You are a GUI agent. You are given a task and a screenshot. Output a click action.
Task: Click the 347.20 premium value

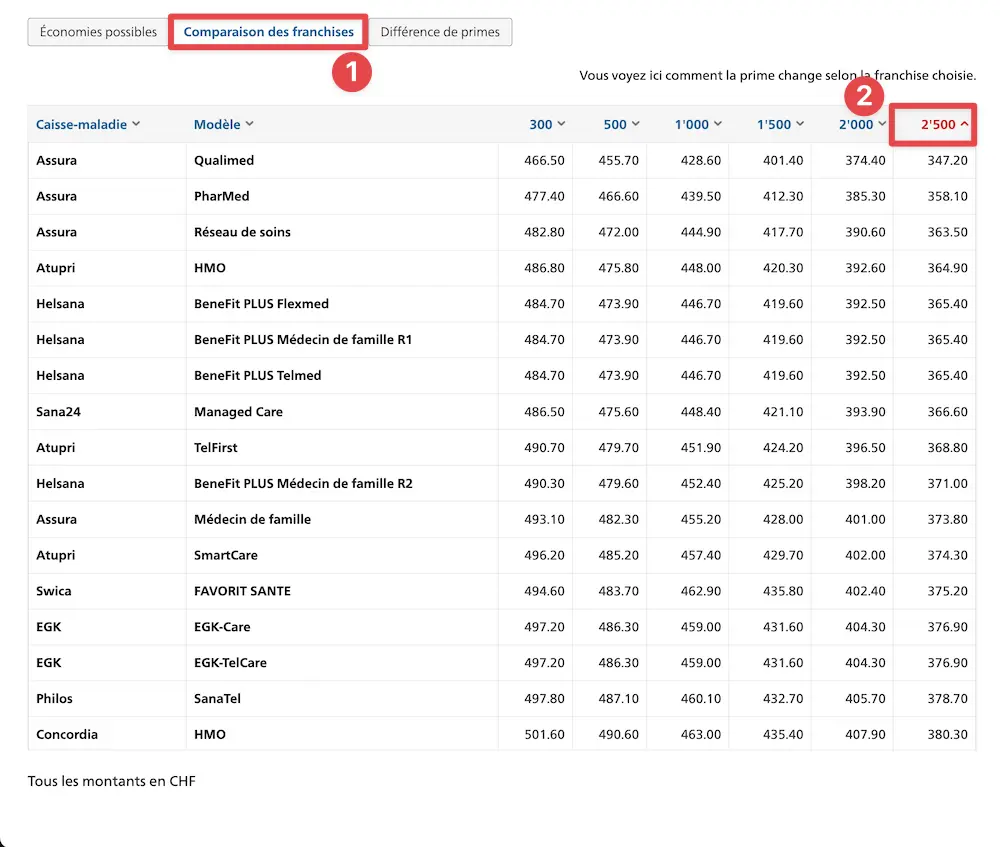948,161
